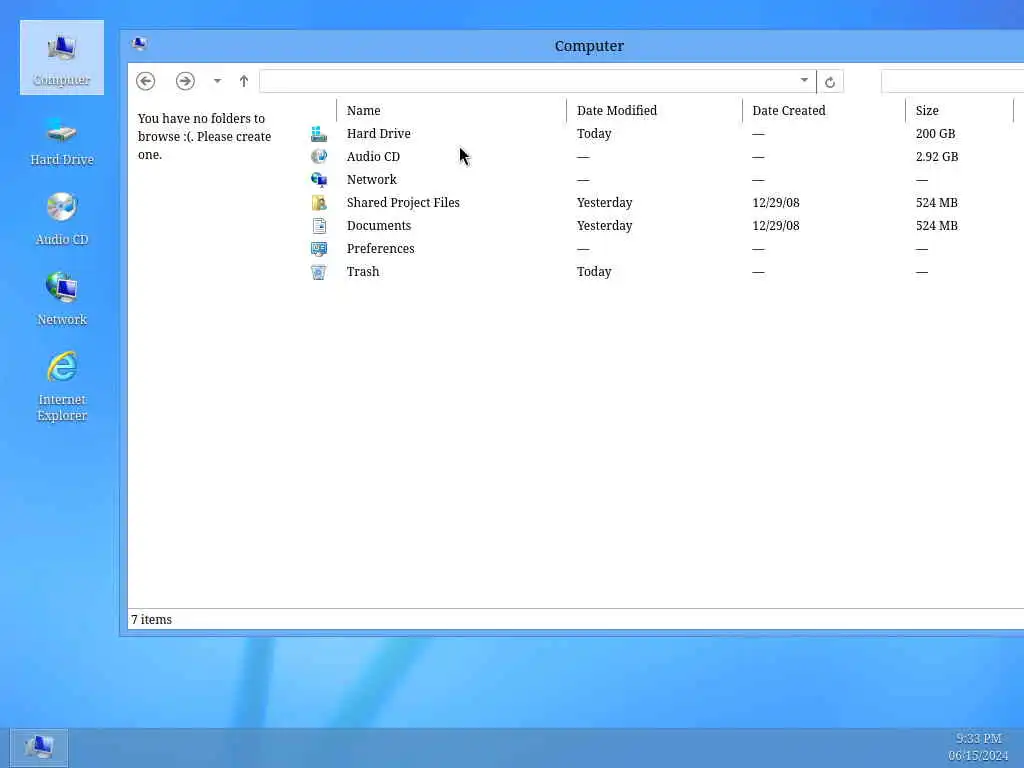
Task: Go forward with the forward arrow
Action: pos(185,81)
